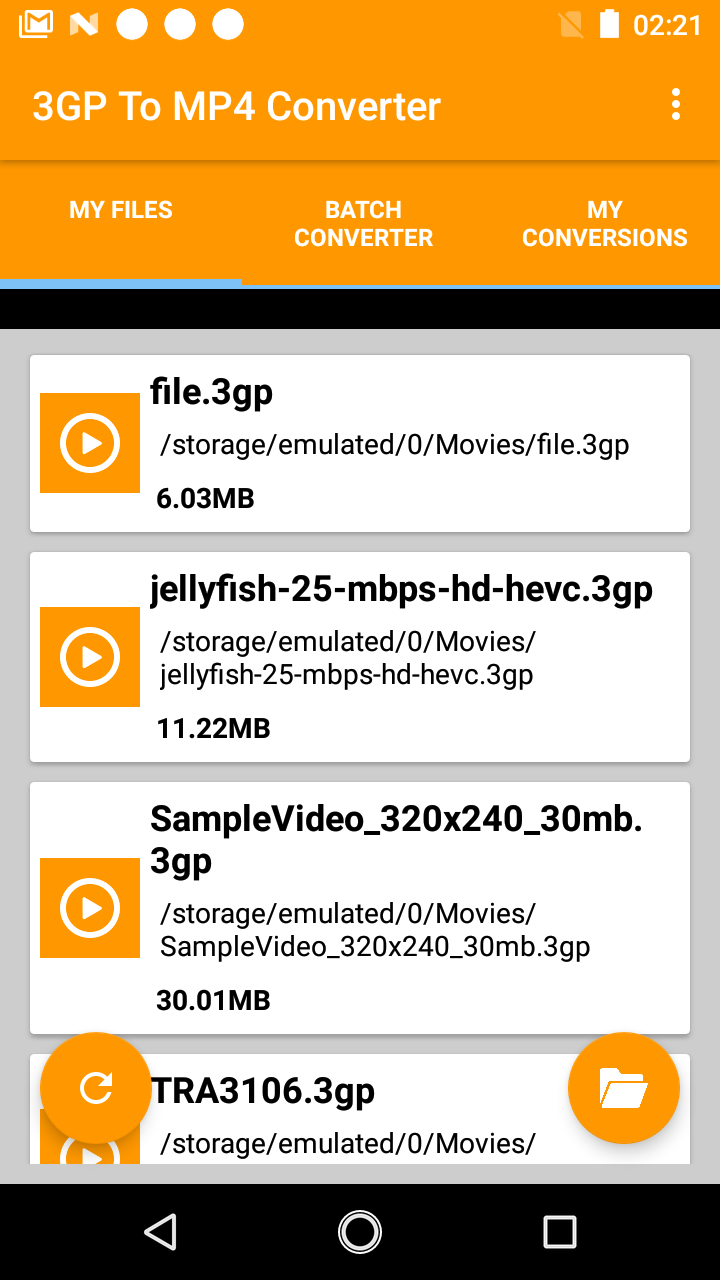
Task: Tap the Android home navigation button
Action: point(360,1232)
